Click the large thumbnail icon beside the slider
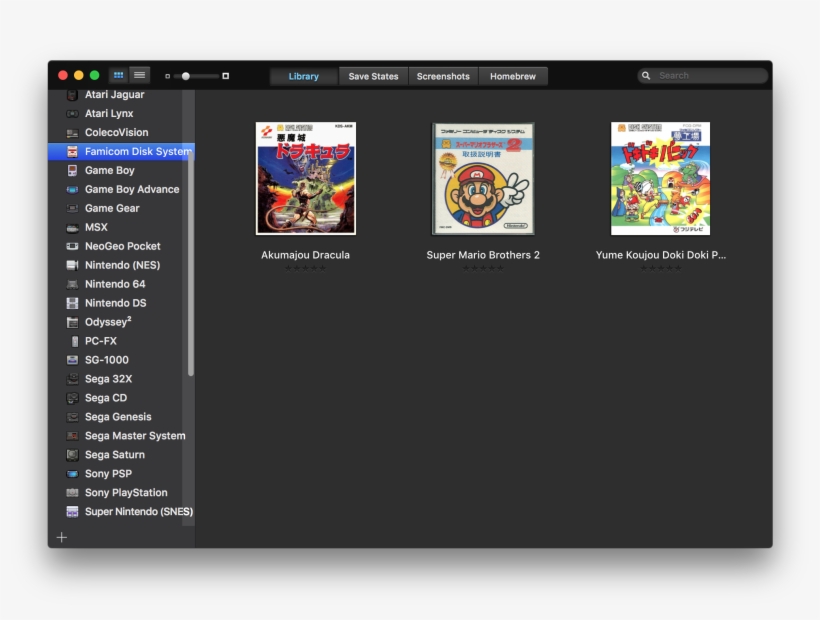Image resolution: width=820 pixels, height=620 pixels. point(226,76)
